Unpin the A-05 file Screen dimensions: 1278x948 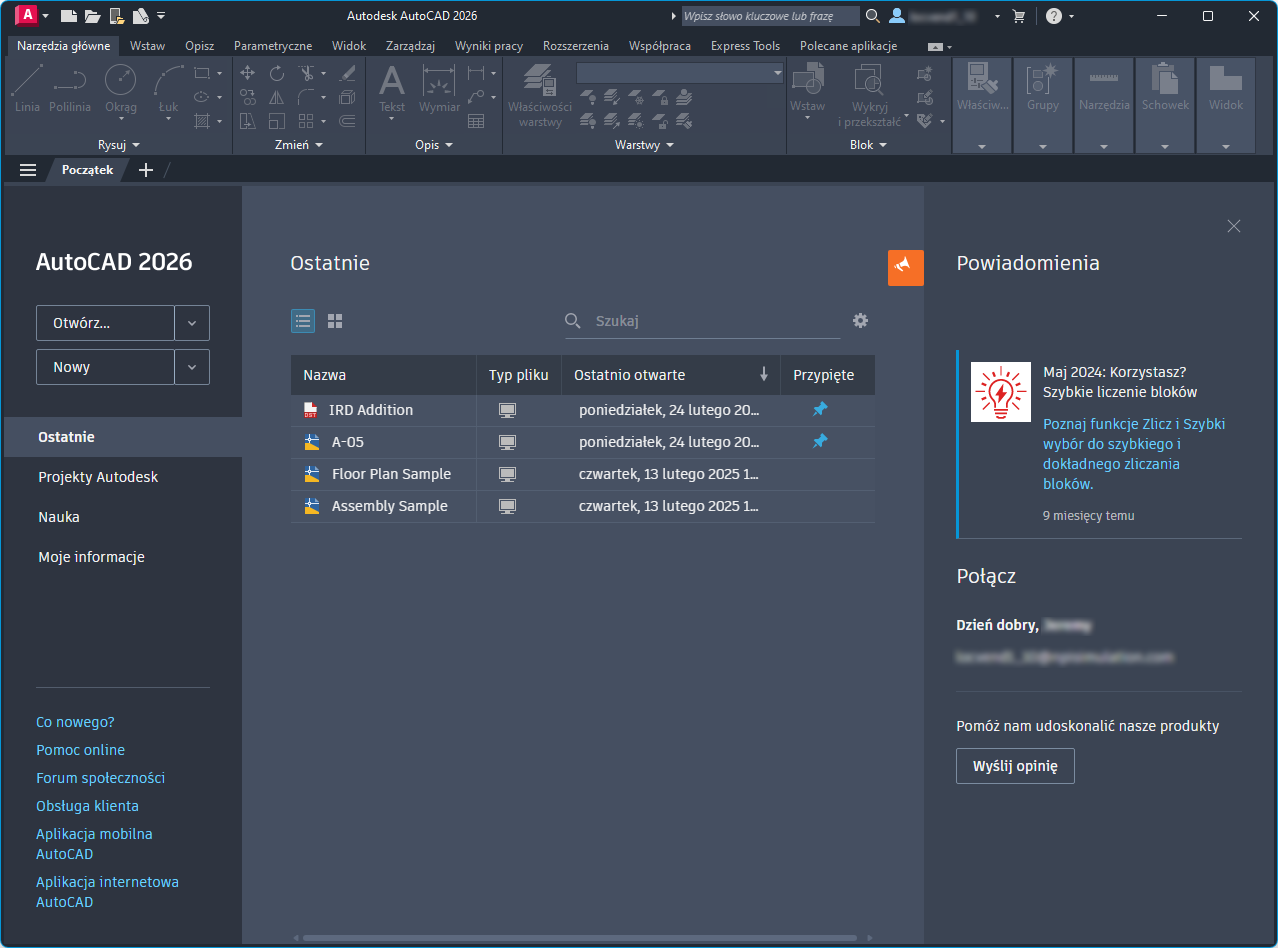(x=820, y=442)
